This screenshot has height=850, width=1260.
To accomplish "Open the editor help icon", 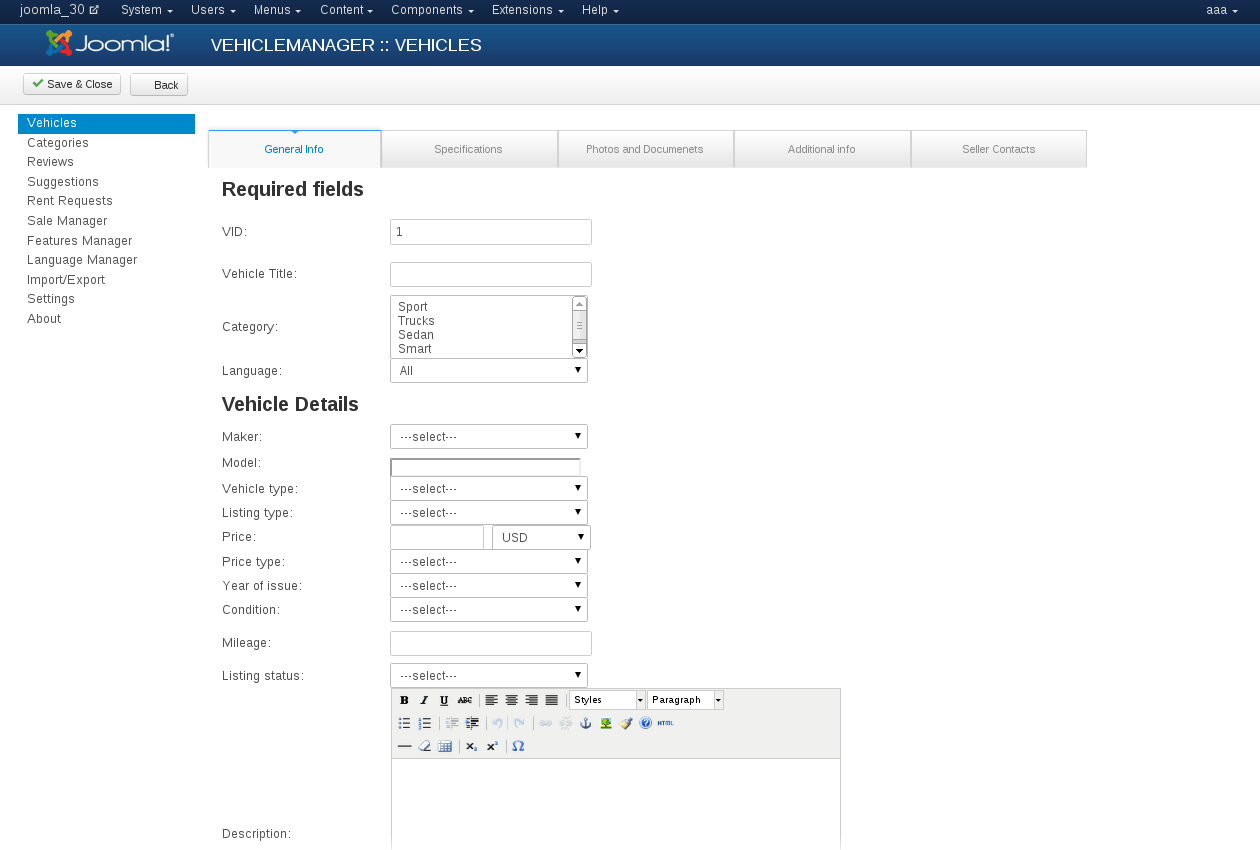I will pyautogui.click(x=644, y=723).
